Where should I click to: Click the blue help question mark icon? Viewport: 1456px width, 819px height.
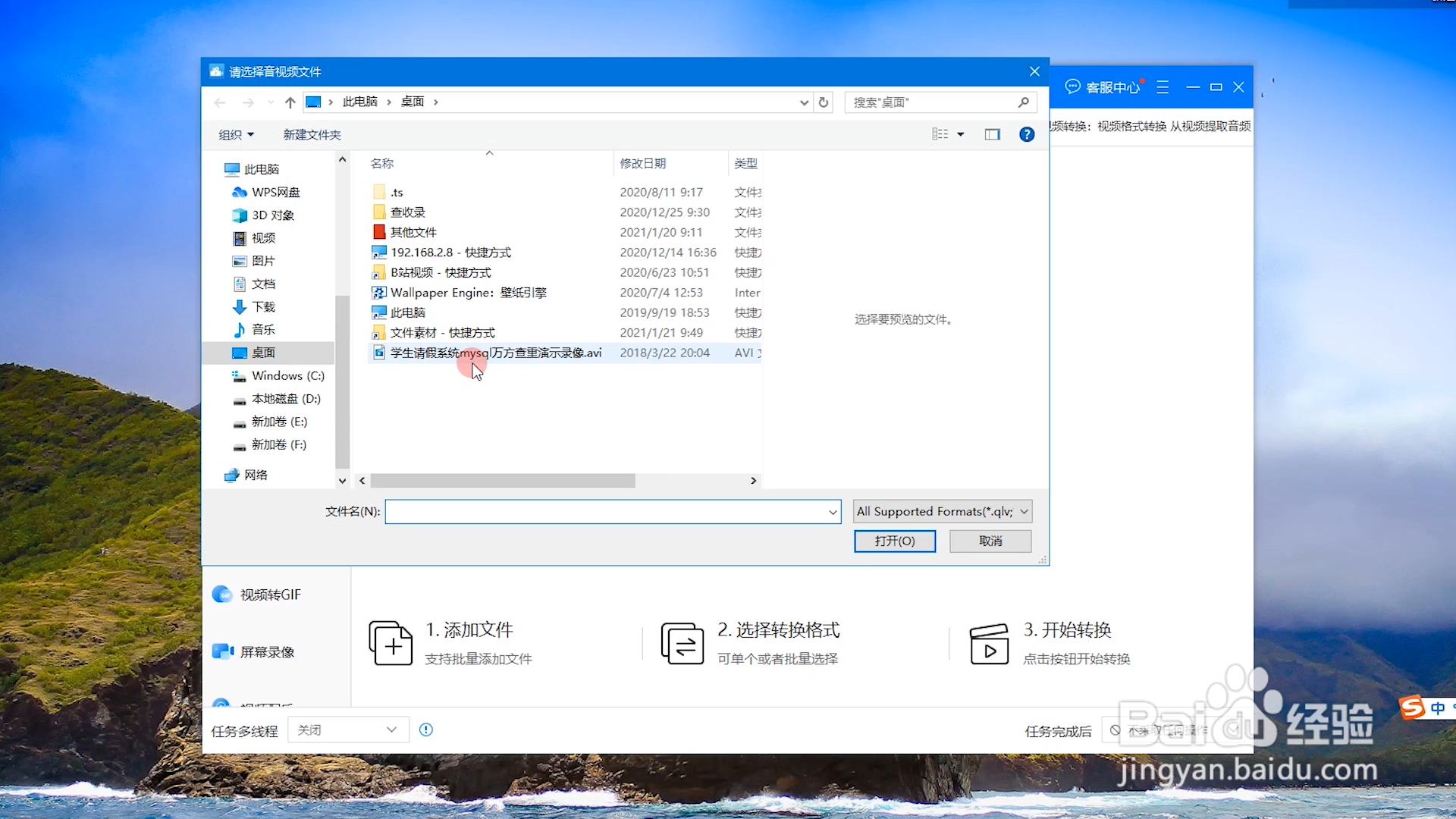pyautogui.click(x=1026, y=134)
